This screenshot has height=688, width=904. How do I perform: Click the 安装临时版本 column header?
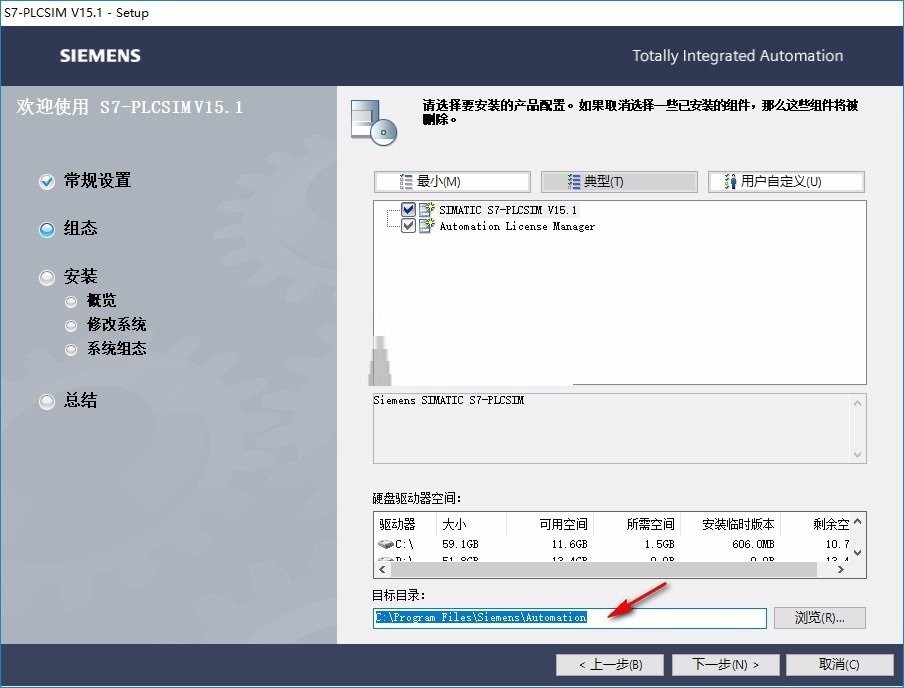point(731,524)
